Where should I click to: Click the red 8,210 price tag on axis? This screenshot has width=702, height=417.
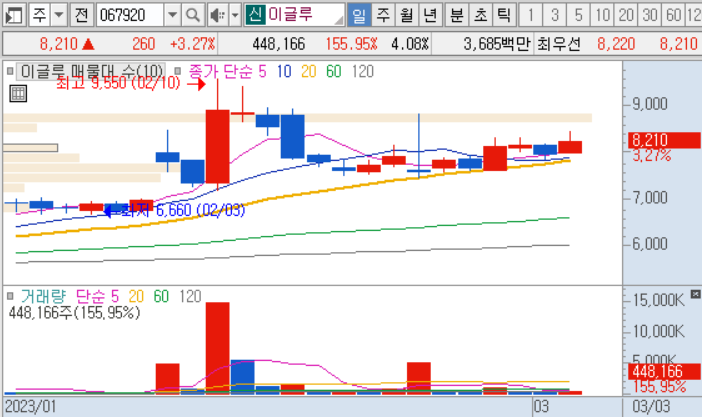pos(664,140)
